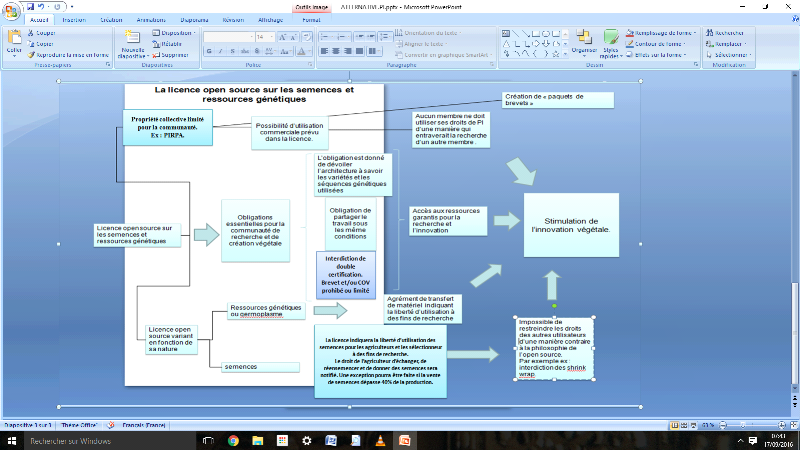Open VLC from the Windows taskbar
This screenshot has width=800, height=450.
(379, 440)
